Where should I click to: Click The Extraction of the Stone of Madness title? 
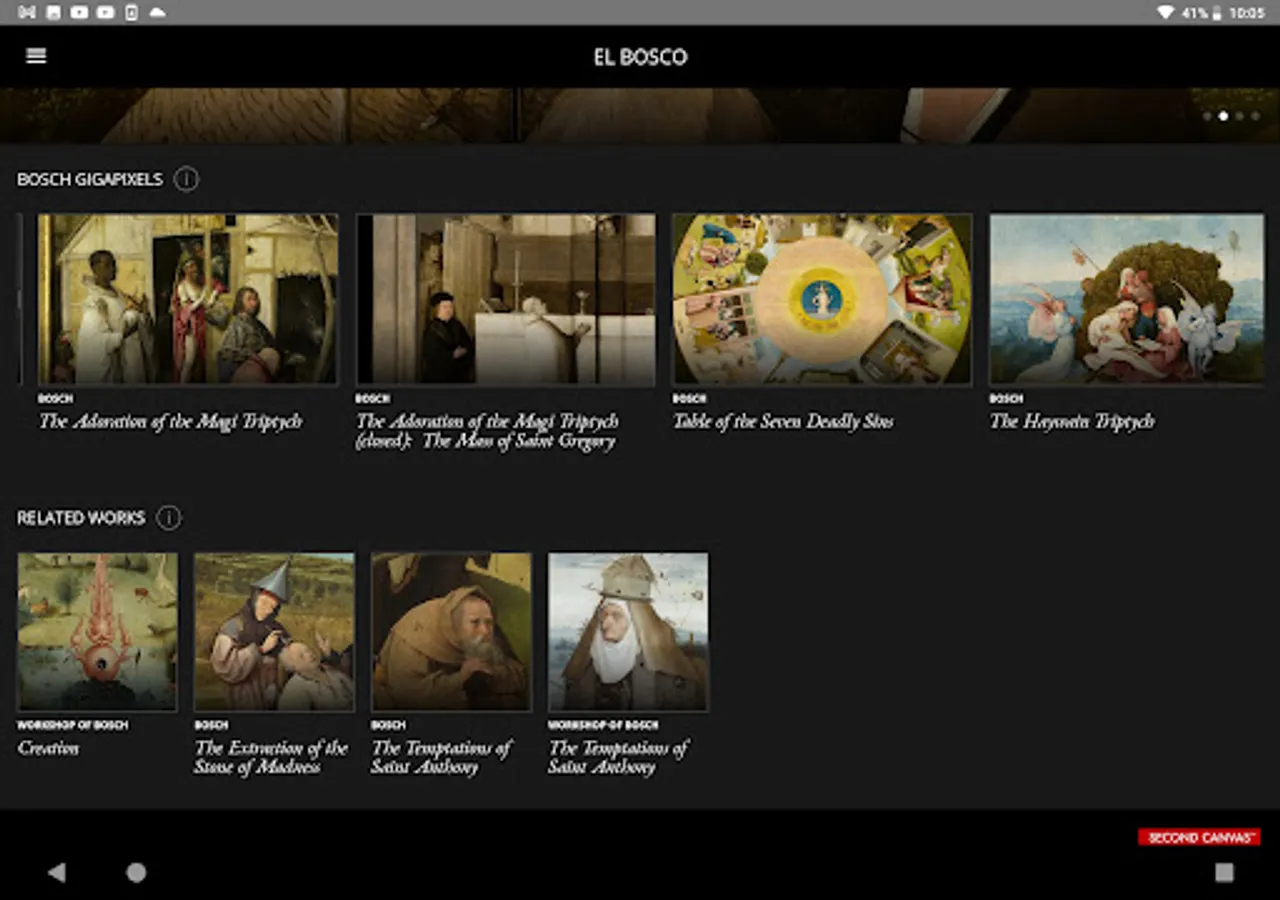click(x=271, y=757)
